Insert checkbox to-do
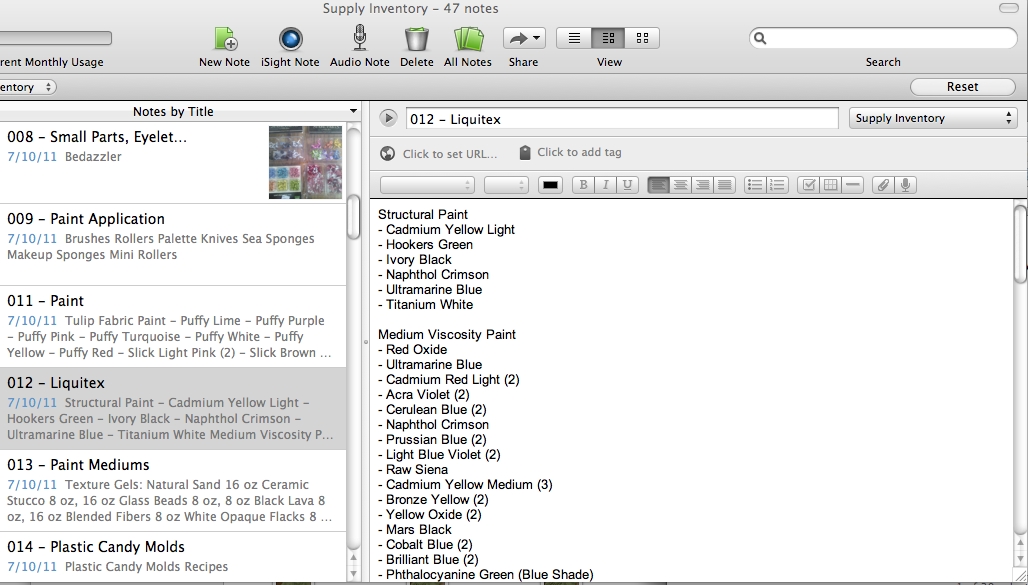Viewport: 1028px width, 585px height. point(808,185)
